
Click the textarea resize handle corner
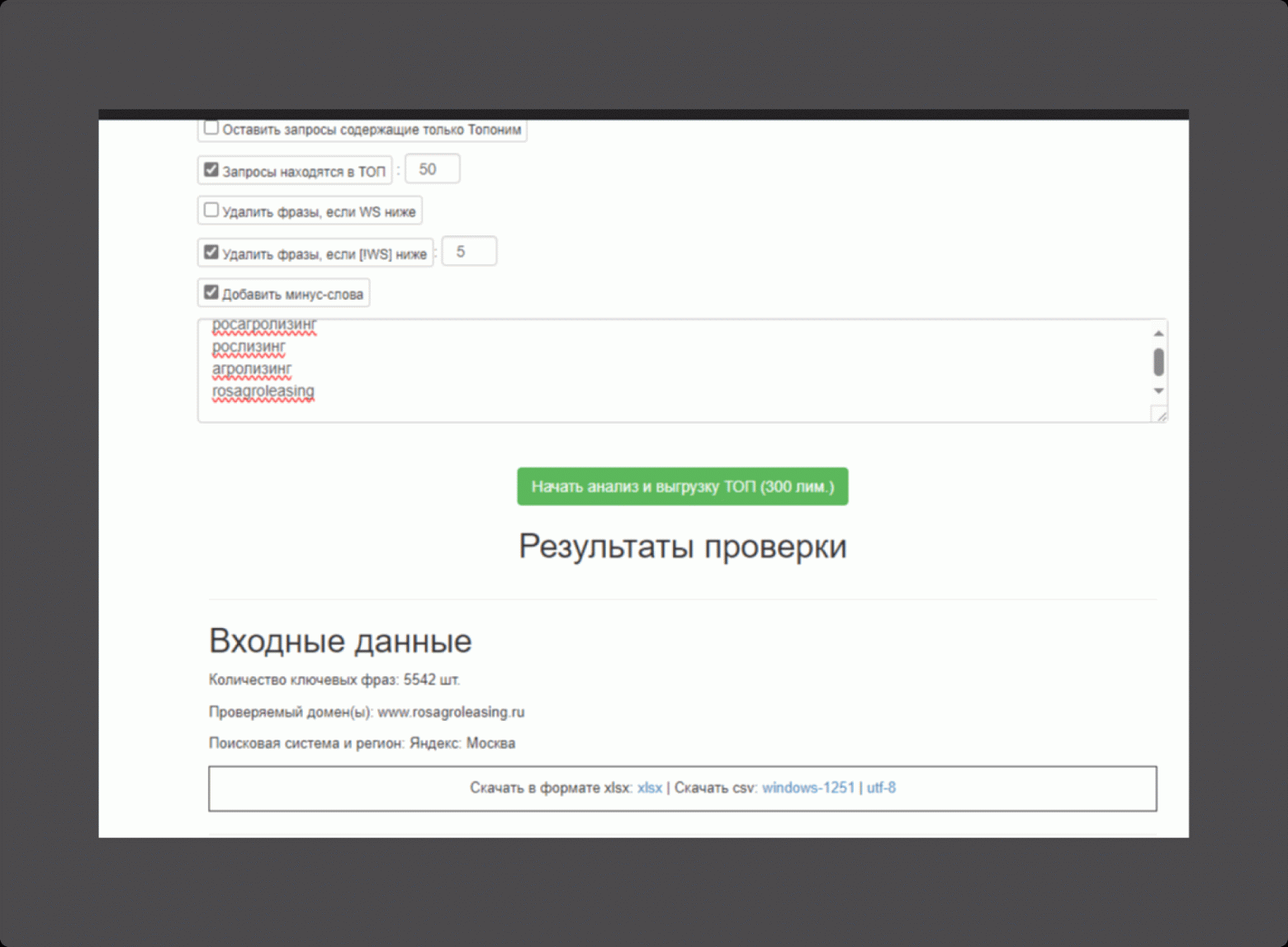click(1160, 415)
